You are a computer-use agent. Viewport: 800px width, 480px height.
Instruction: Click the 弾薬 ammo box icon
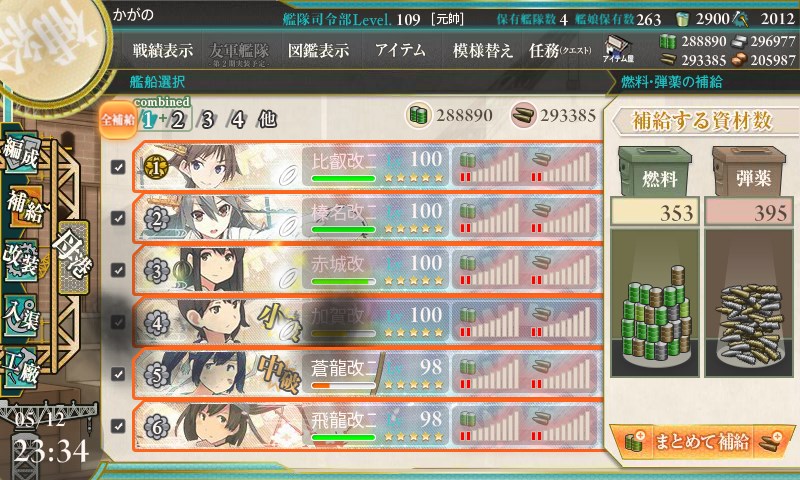coord(748,171)
